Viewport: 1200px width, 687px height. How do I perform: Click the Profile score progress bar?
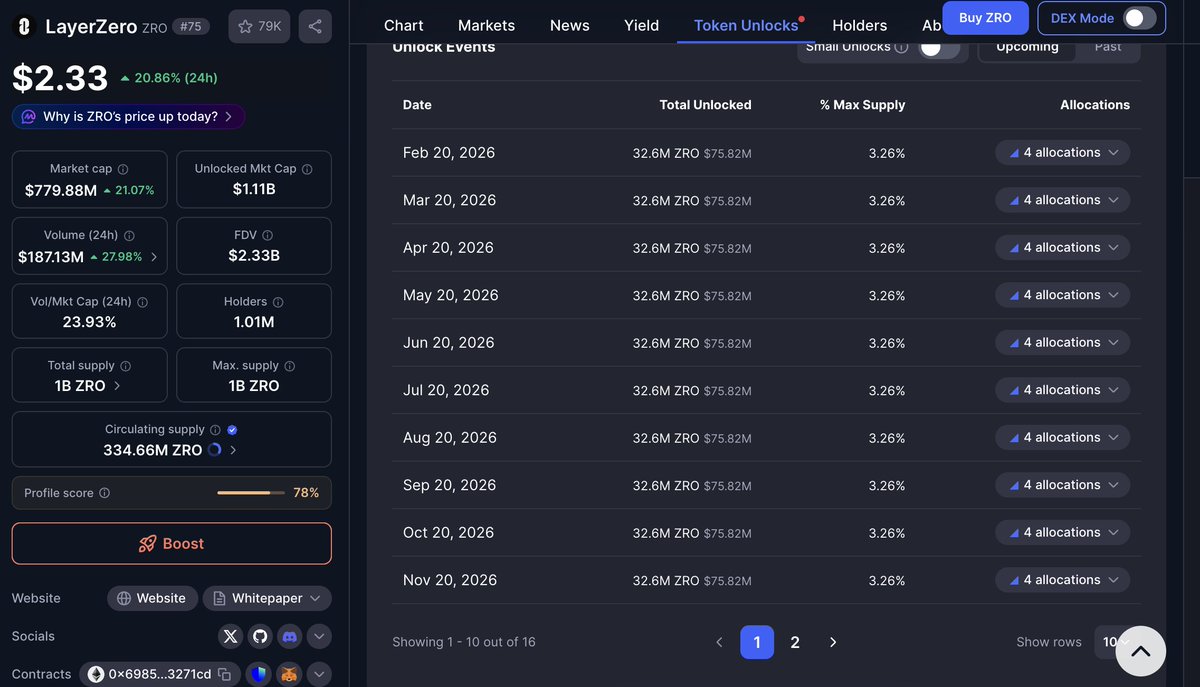(x=251, y=493)
